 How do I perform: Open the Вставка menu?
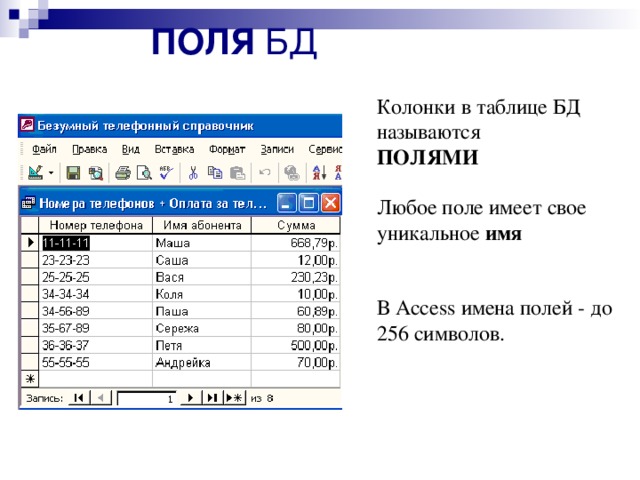(x=174, y=150)
